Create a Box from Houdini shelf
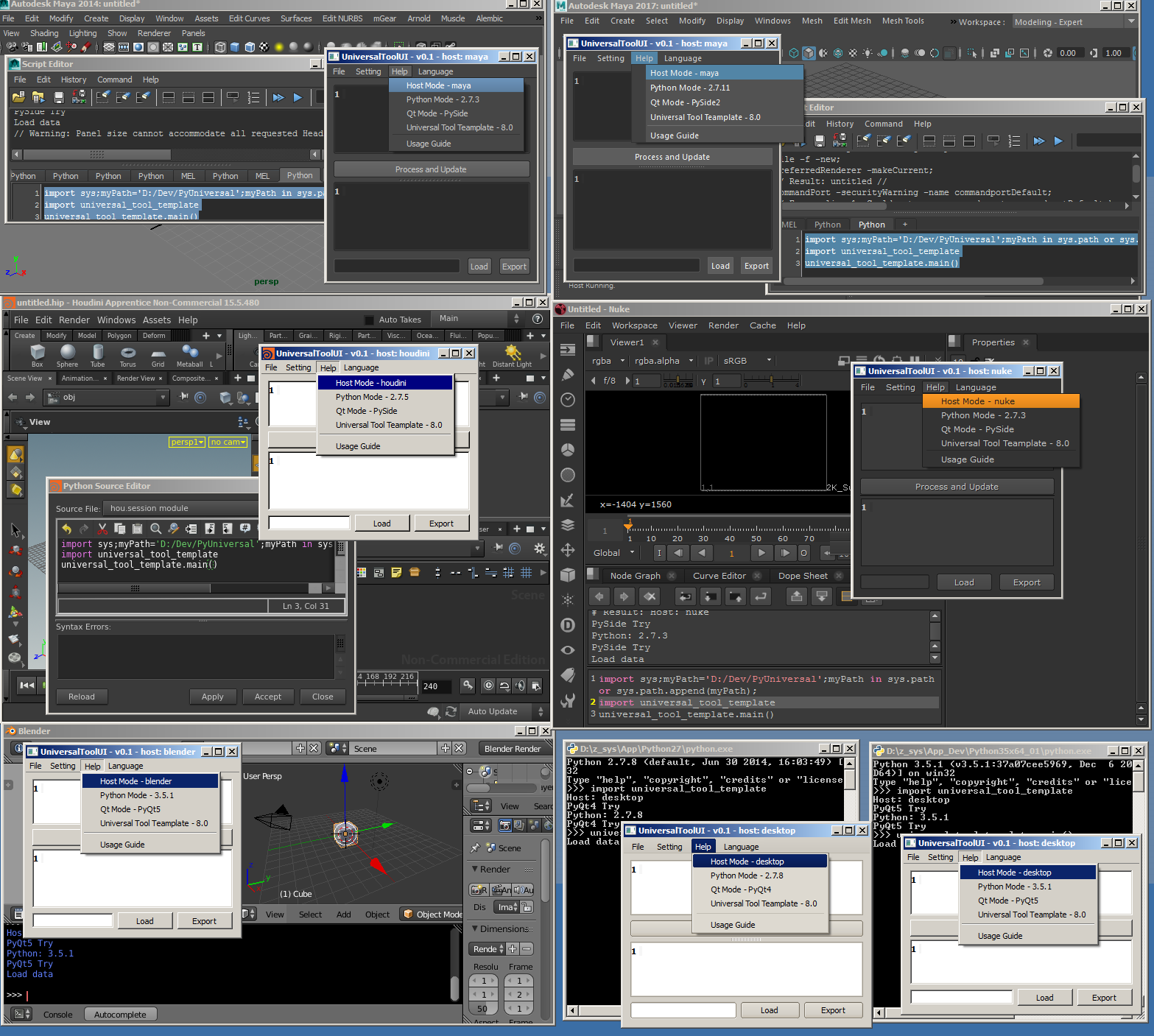Viewport: 1154px width, 1036px height. (x=37, y=355)
